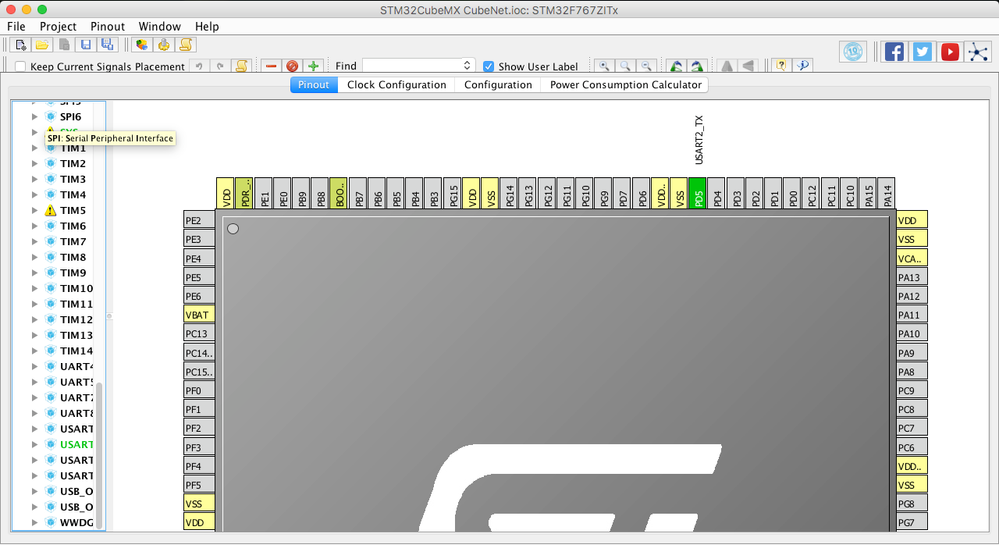The width and height of the screenshot is (999, 545).
Task: Open the Facebook link icon
Action: [x=894, y=52]
